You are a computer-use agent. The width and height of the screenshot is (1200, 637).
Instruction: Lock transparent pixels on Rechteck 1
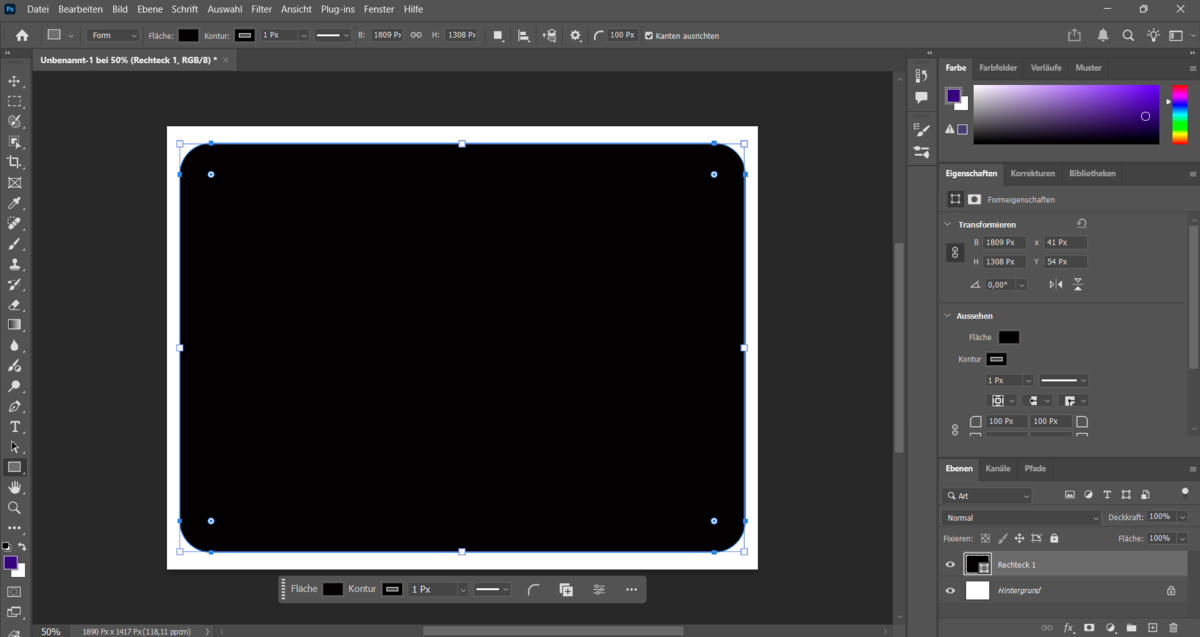(x=985, y=538)
